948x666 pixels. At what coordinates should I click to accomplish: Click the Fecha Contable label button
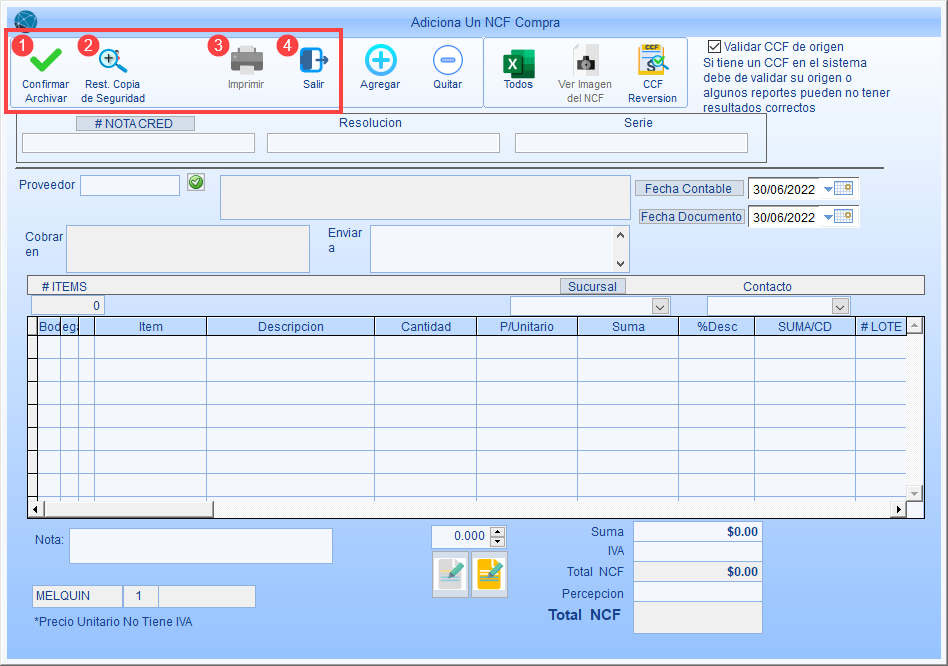(x=689, y=189)
